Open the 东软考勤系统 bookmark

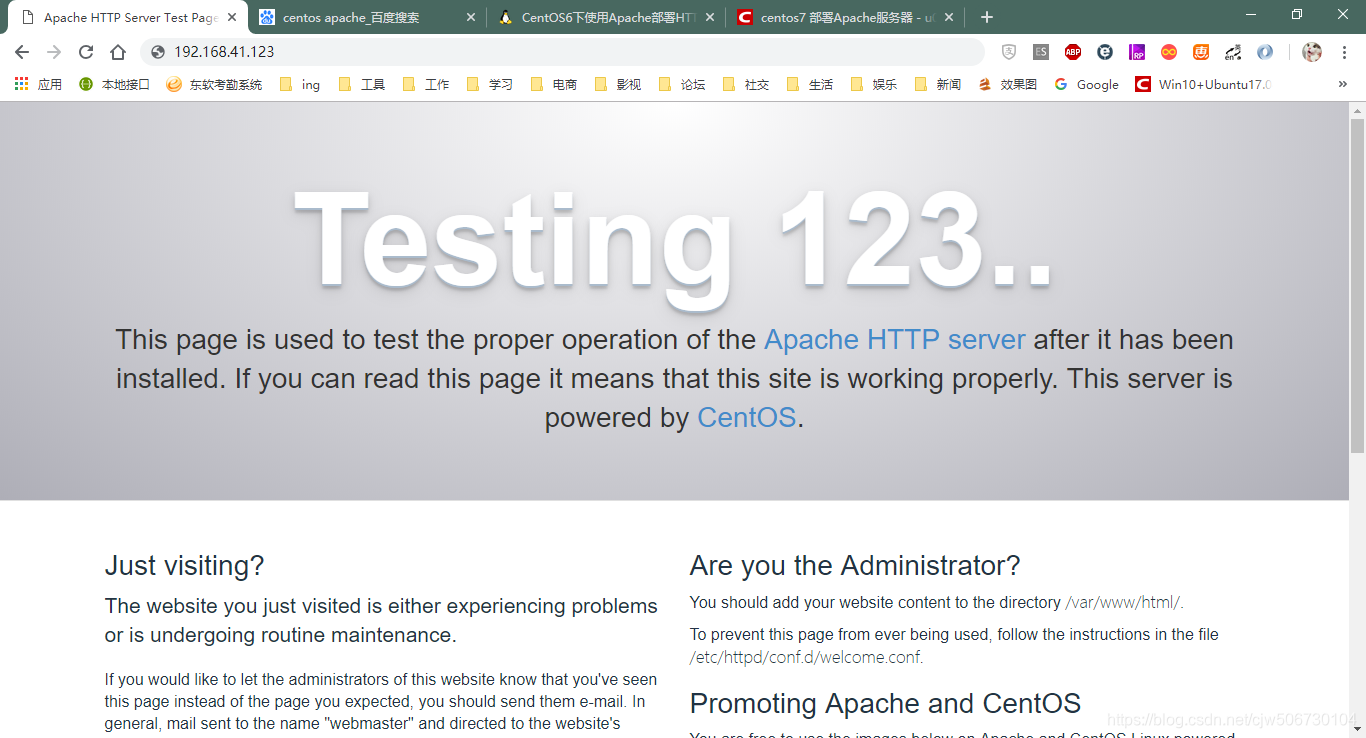tap(214, 85)
